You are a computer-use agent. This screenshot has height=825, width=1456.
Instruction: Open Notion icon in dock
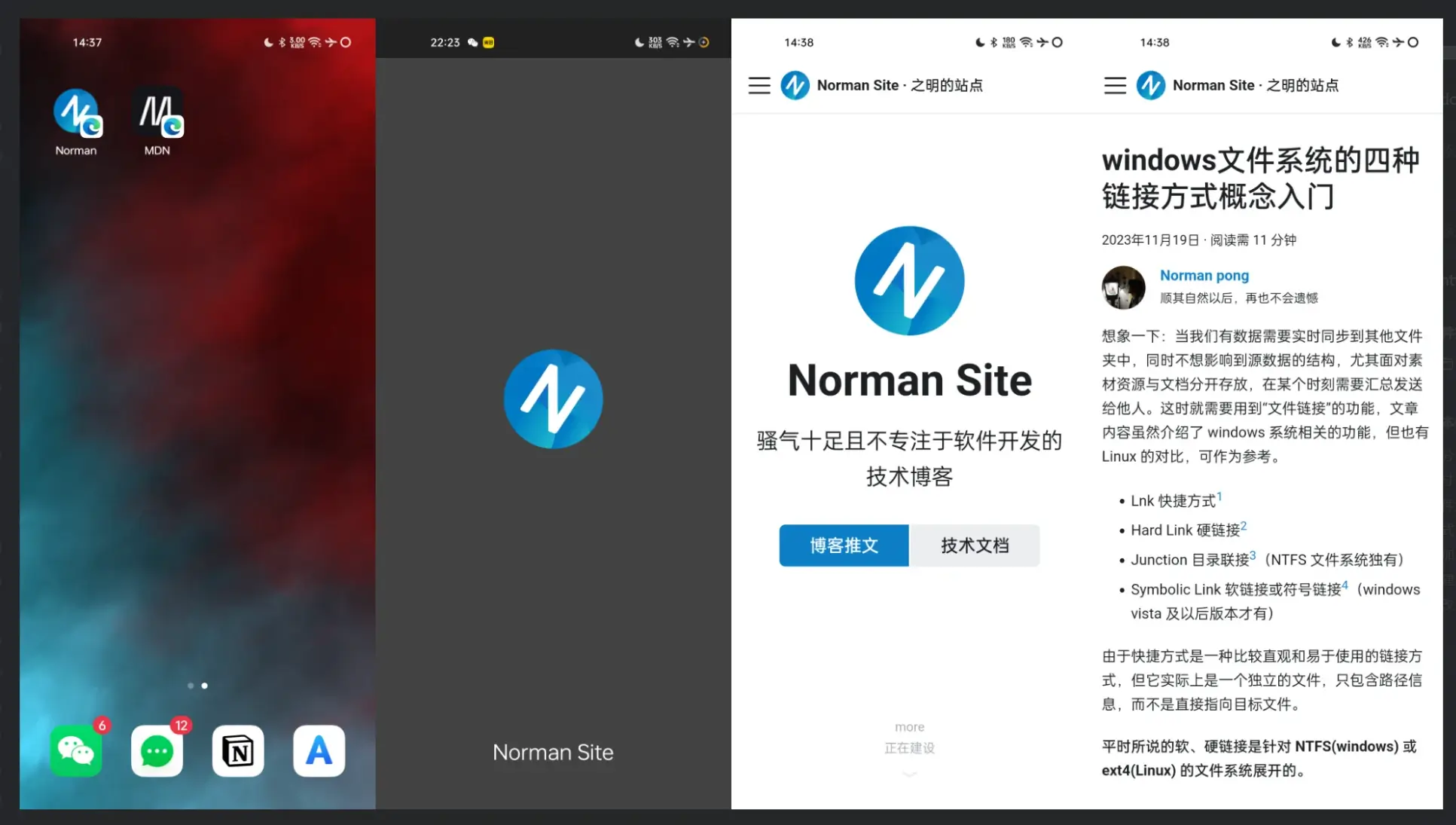pos(237,751)
